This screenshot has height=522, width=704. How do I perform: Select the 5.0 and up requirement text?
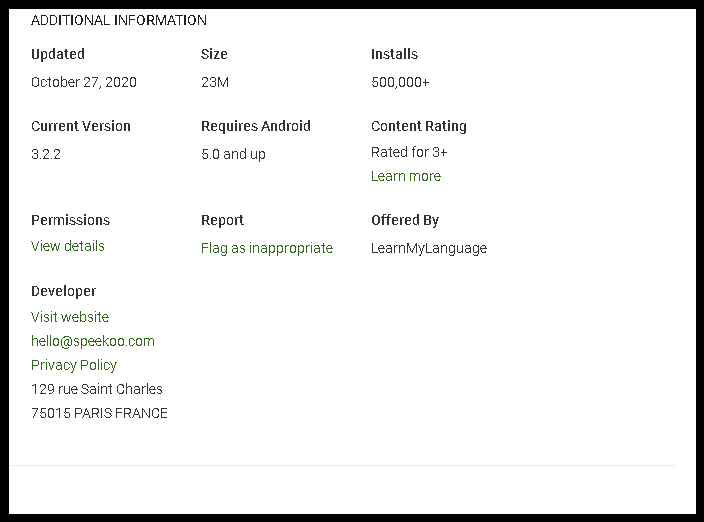tap(233, 154)
